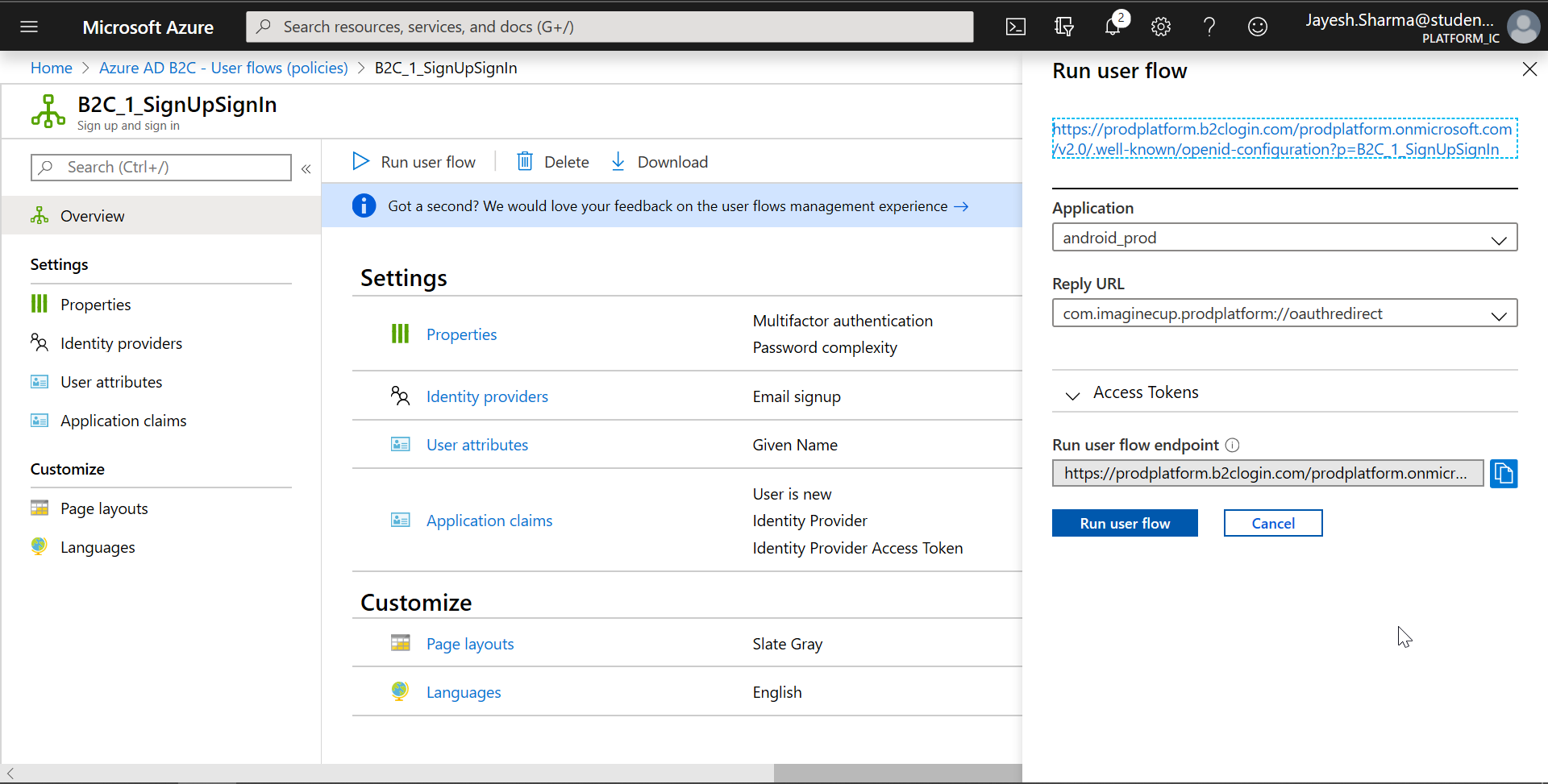Open the notifications bell
The image size is (1548, 784).
point(1113,26)
